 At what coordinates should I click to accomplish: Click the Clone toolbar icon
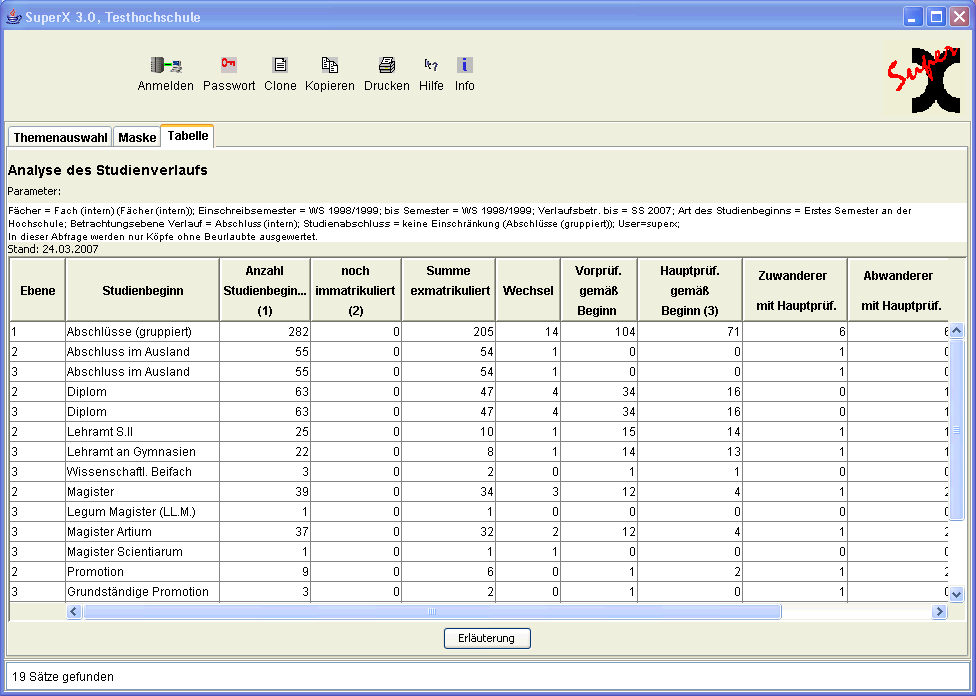click(x=280, y=66)
